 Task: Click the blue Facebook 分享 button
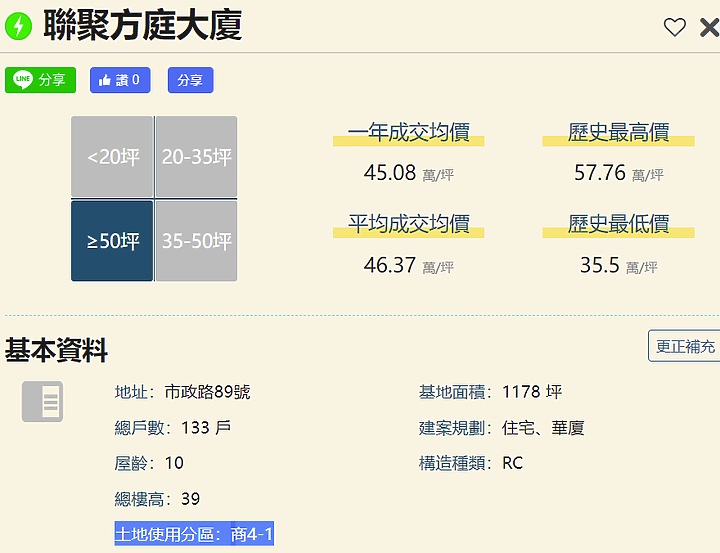coord(190,80)
